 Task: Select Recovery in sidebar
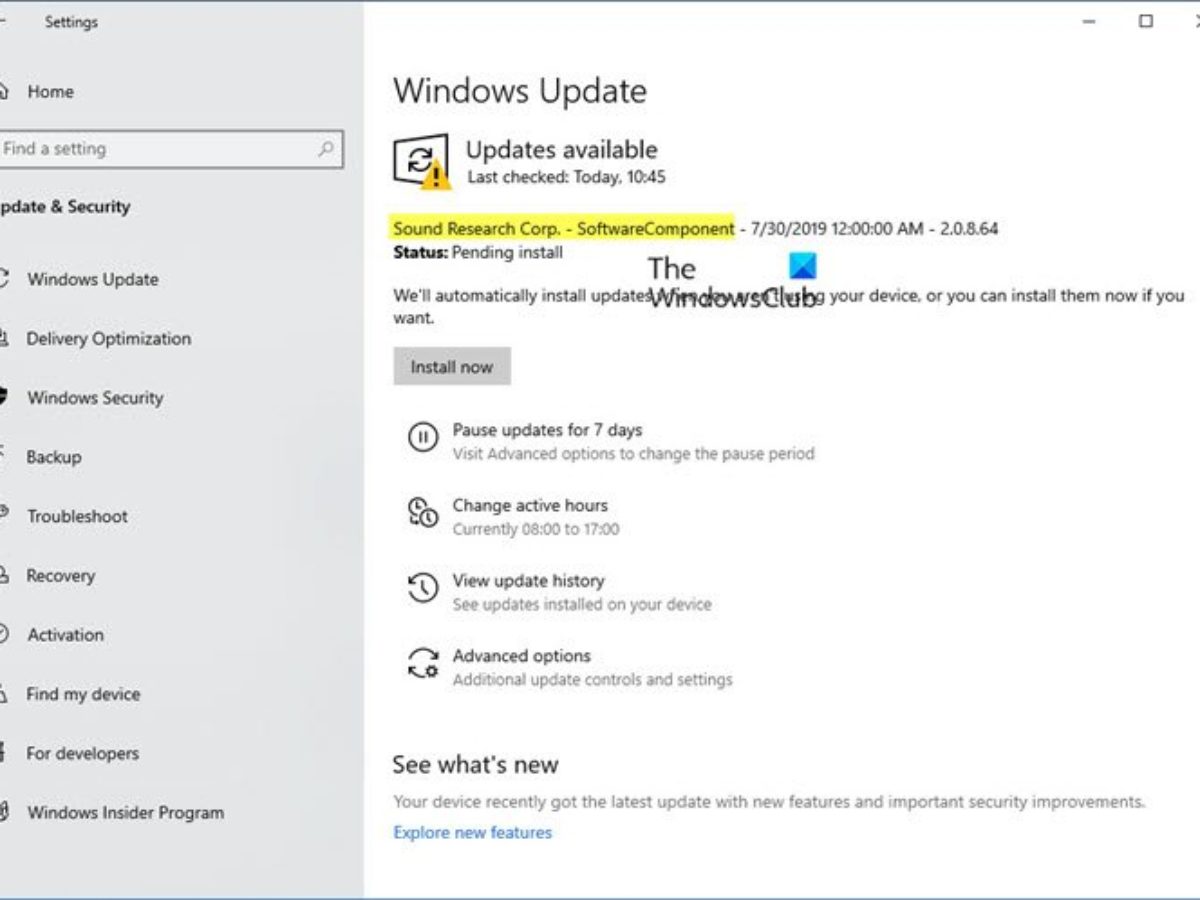click(60, 576)
